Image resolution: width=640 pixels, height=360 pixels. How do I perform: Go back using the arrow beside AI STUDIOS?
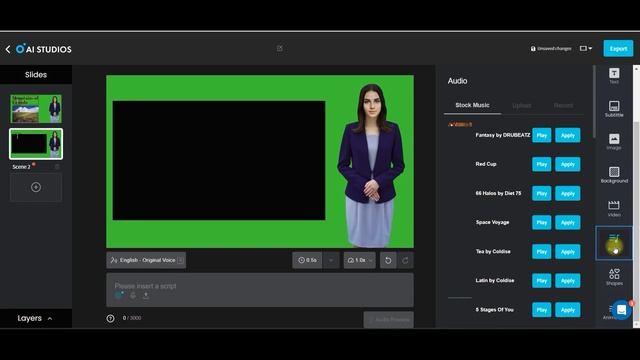[8, 49]
